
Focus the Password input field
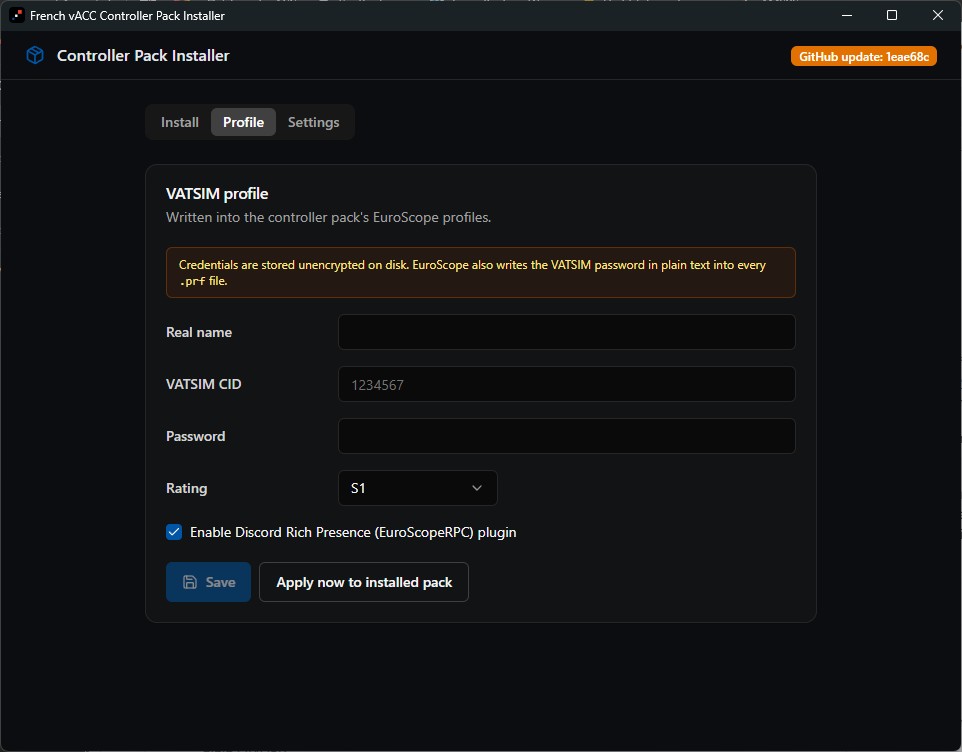tap(566, 436)
